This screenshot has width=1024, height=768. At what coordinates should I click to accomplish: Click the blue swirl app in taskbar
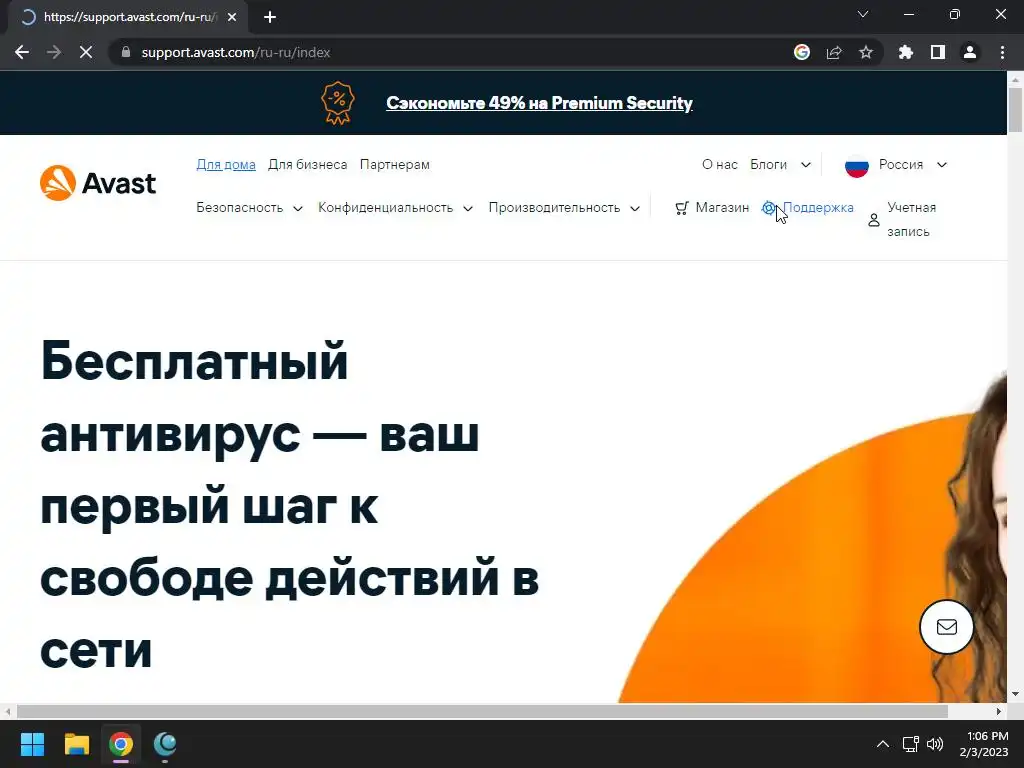pyautogui.click(x=165, y=744)
